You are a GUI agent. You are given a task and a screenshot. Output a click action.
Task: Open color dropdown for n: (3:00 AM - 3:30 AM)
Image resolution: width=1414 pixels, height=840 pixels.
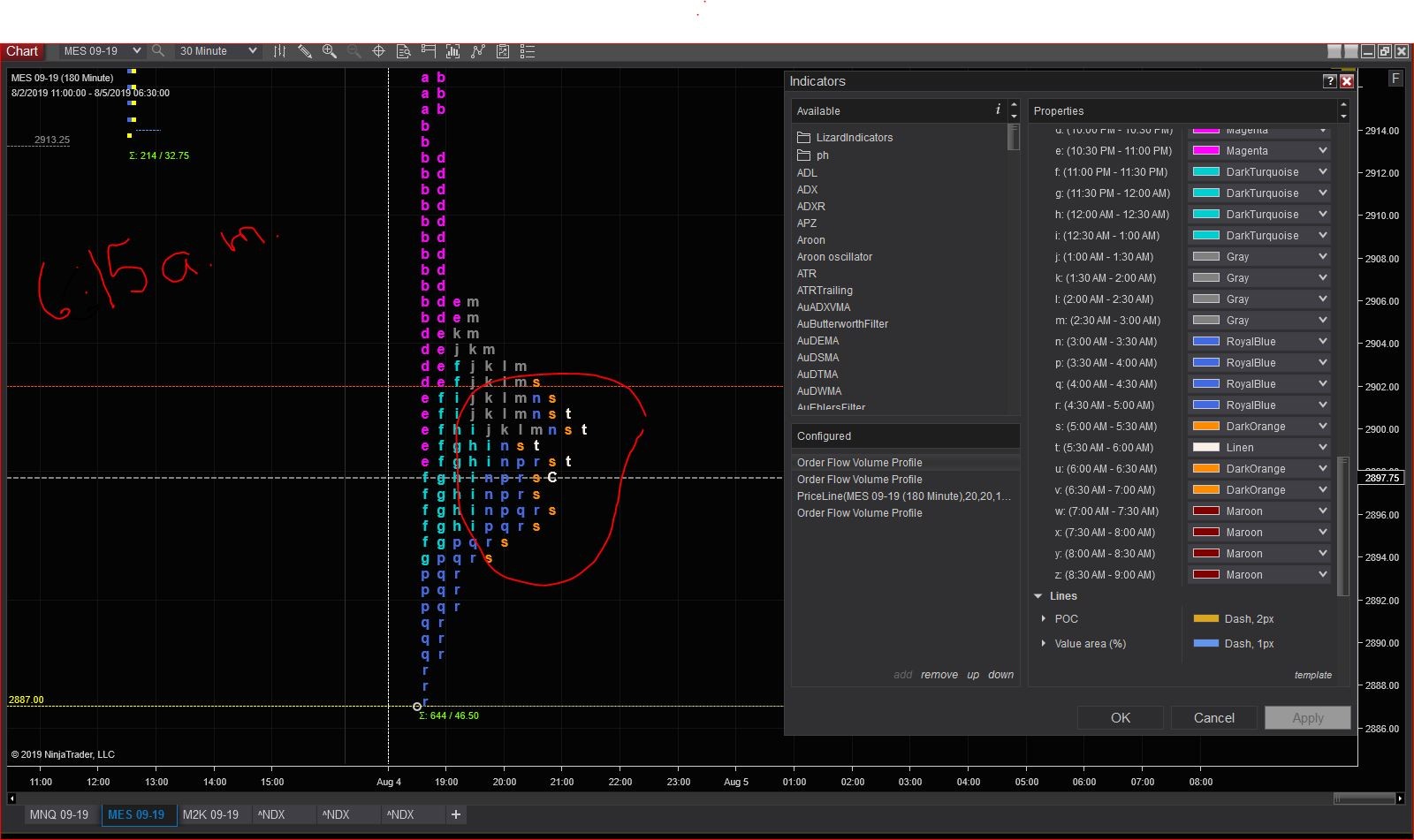(x=1323, y=342)
